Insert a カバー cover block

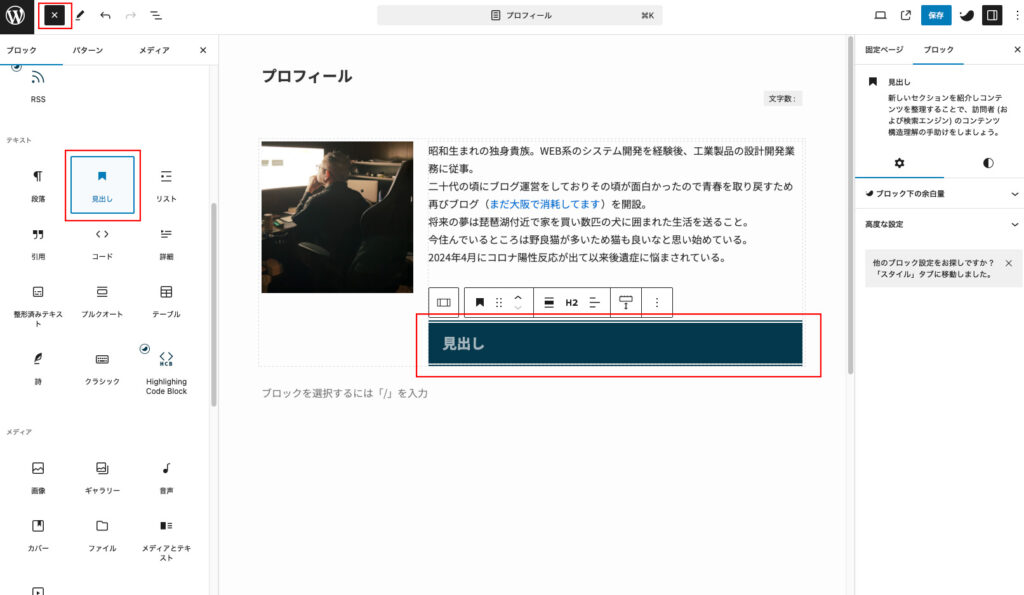click(x=38, y=535)
